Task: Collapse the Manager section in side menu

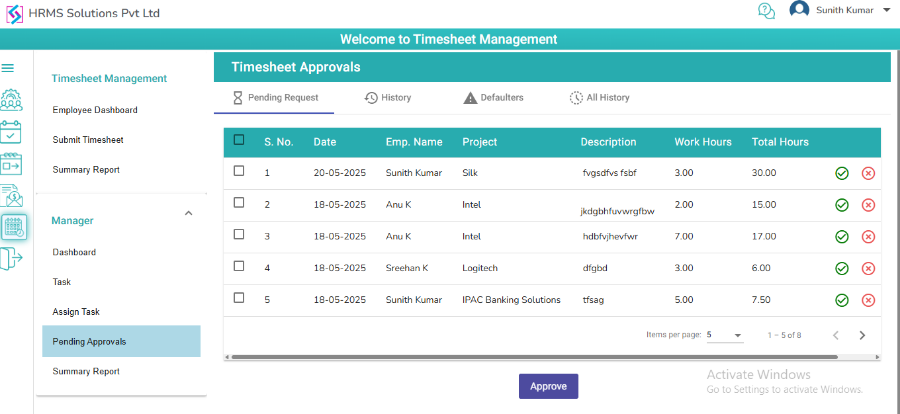Action: click(x=188, y=213)
